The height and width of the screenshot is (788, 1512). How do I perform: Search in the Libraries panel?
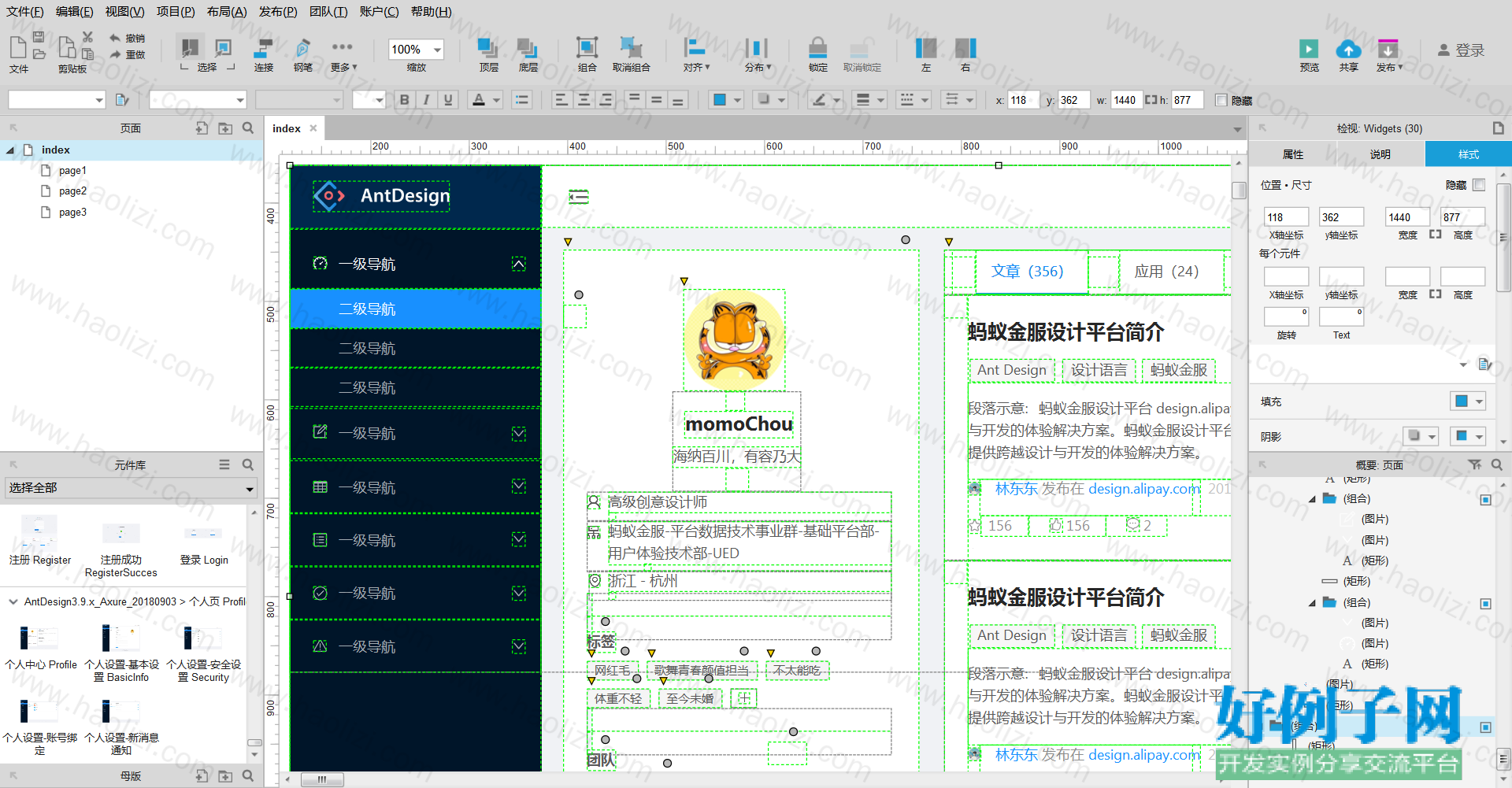point(248,464)
